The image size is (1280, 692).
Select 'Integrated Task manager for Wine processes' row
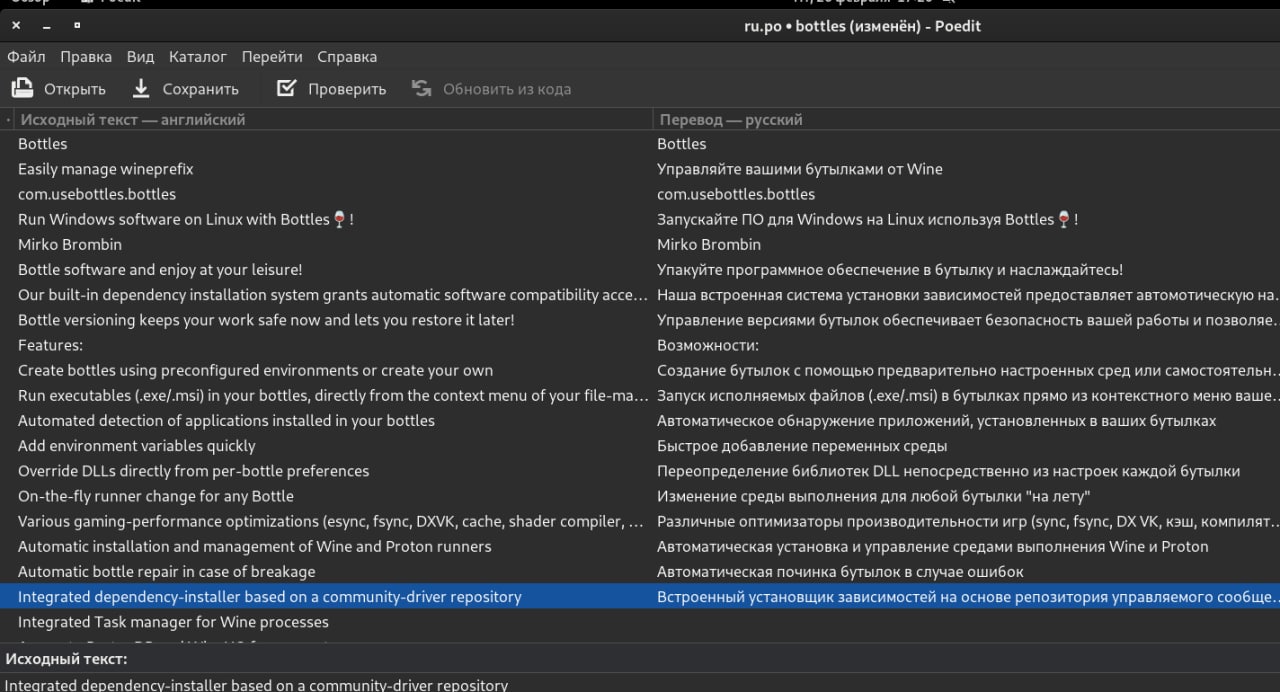pyautogui.click(x=640, y=622)
